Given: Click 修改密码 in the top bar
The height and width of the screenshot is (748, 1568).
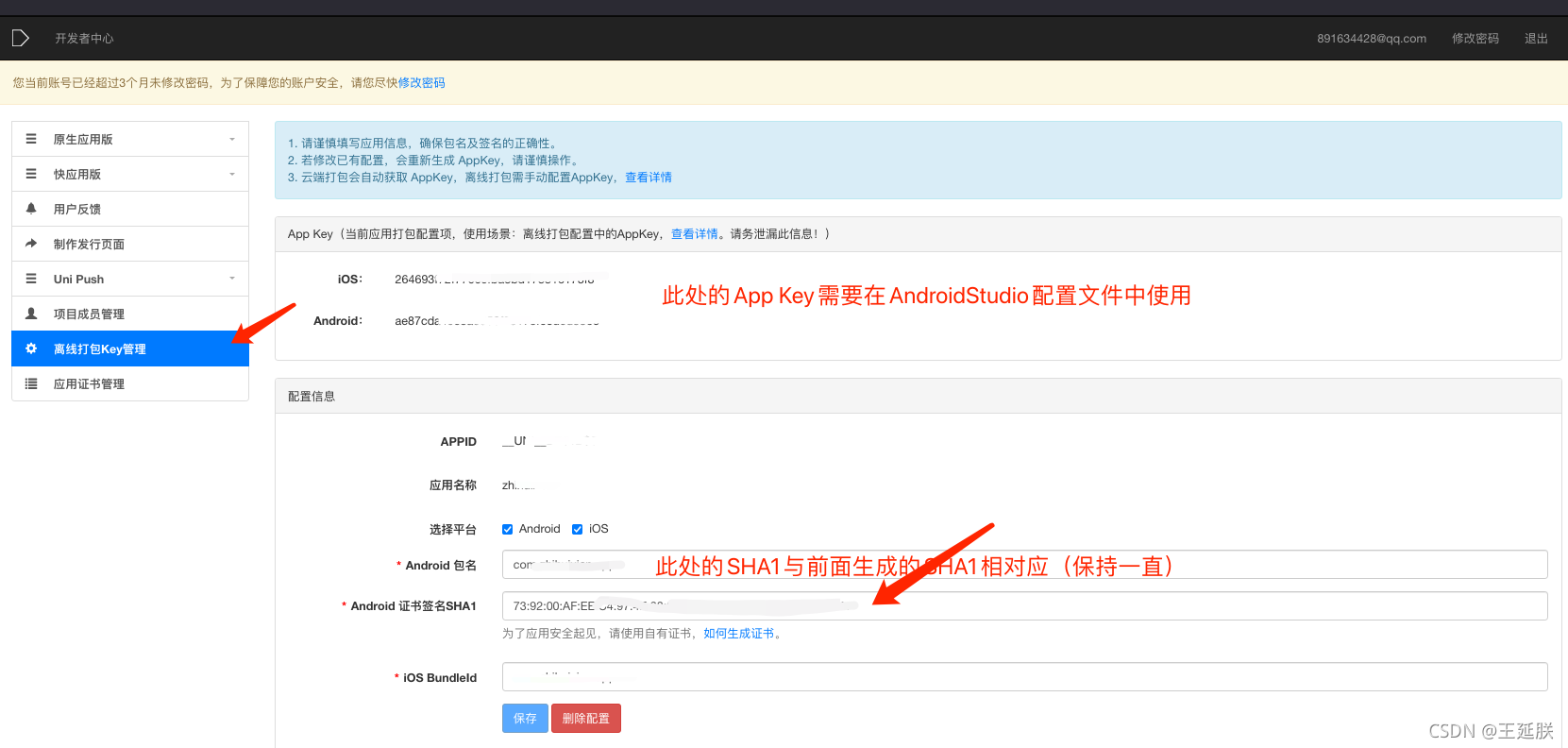Looking at the screenshot, I should click(x=1475, y=39).
